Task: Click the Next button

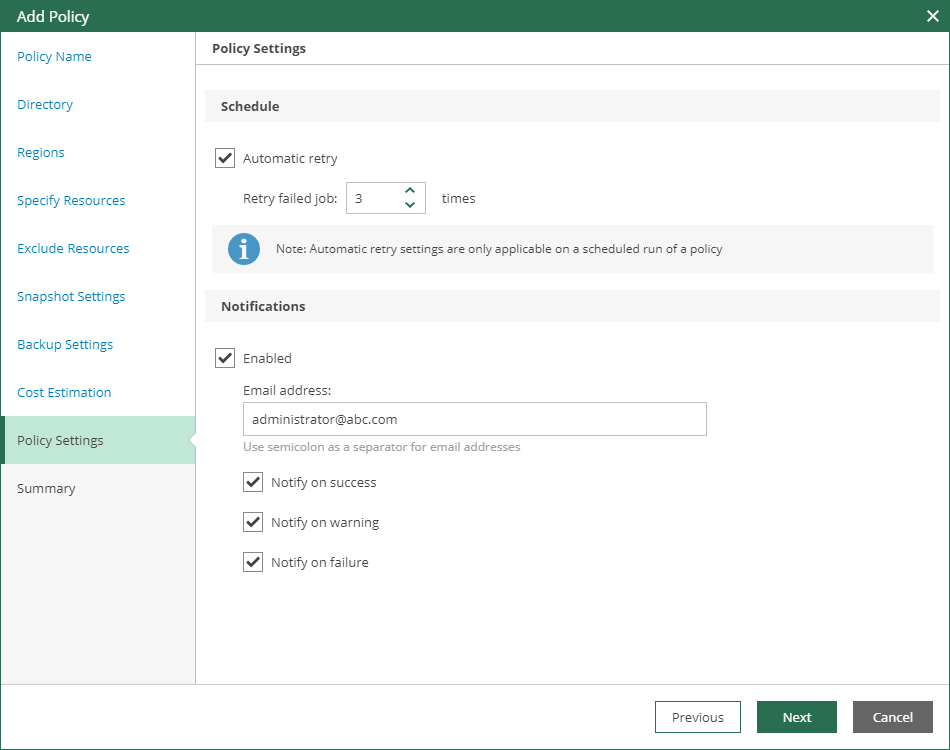Action: click(797, 717)
